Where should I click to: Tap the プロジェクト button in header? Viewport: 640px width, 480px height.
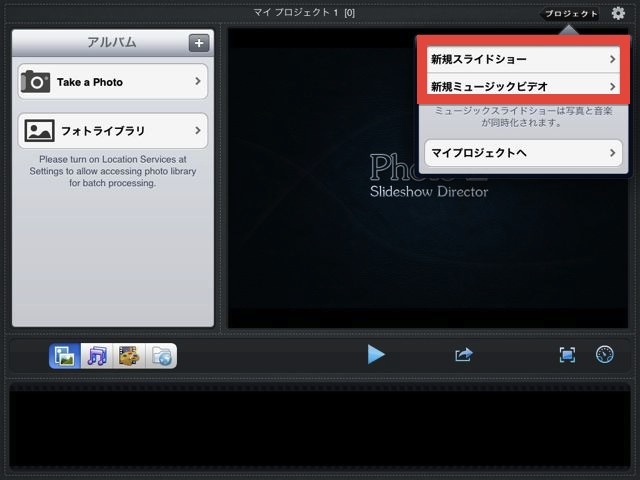[x=569, y=13]
